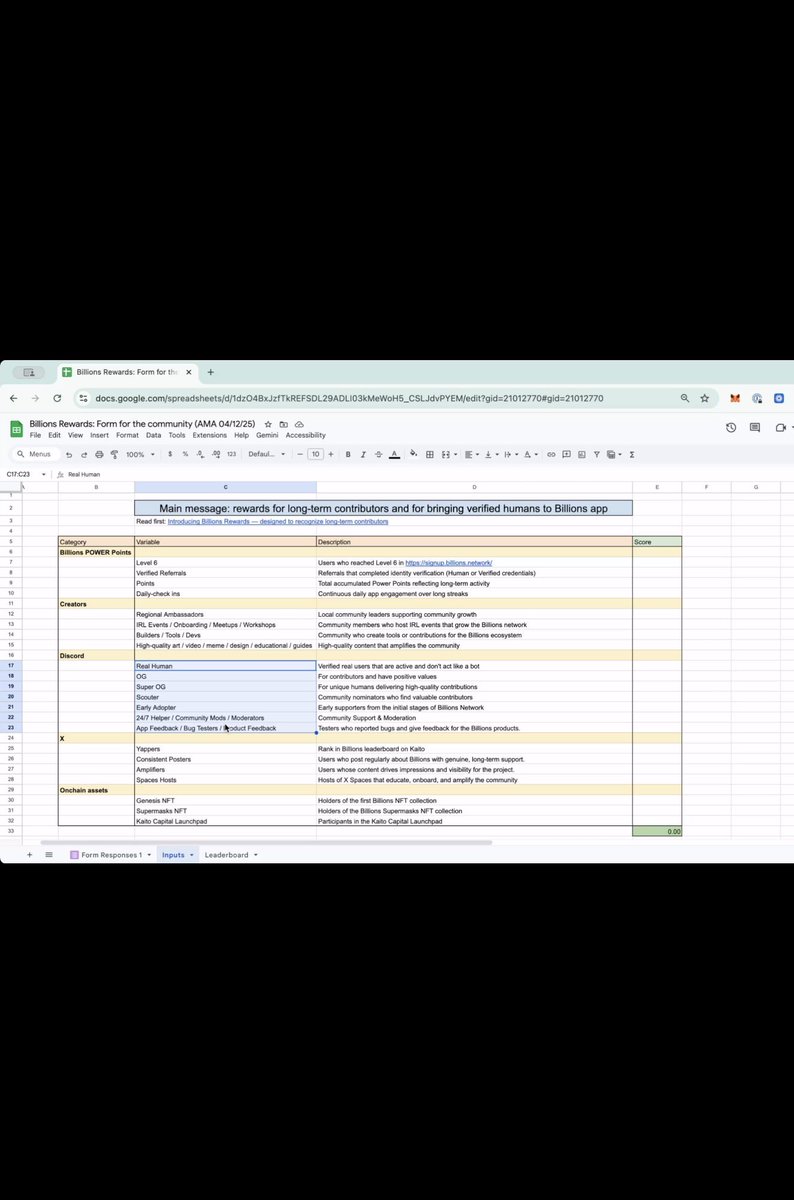
Task: Open the Default font dropdown
Action: 267,454
